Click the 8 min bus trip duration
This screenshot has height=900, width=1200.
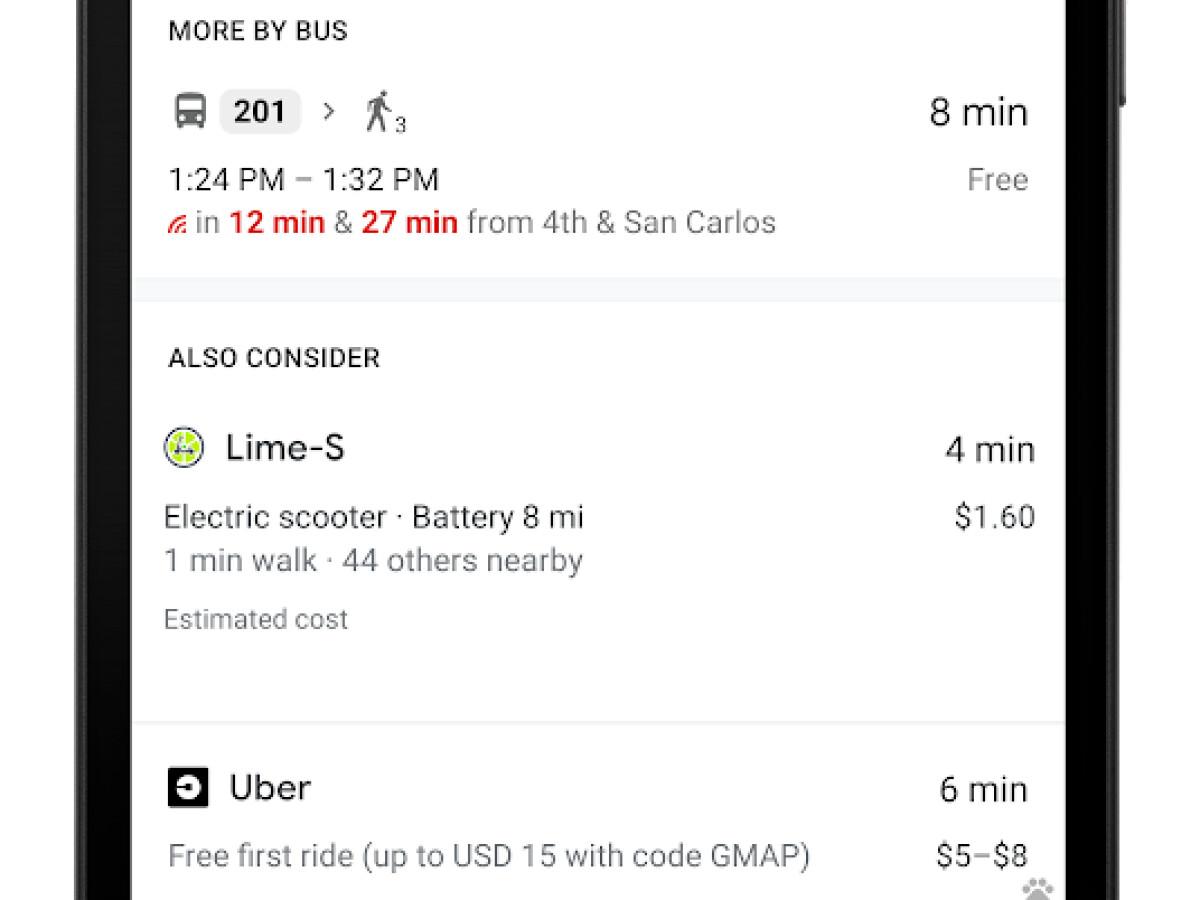pos(980,111)
